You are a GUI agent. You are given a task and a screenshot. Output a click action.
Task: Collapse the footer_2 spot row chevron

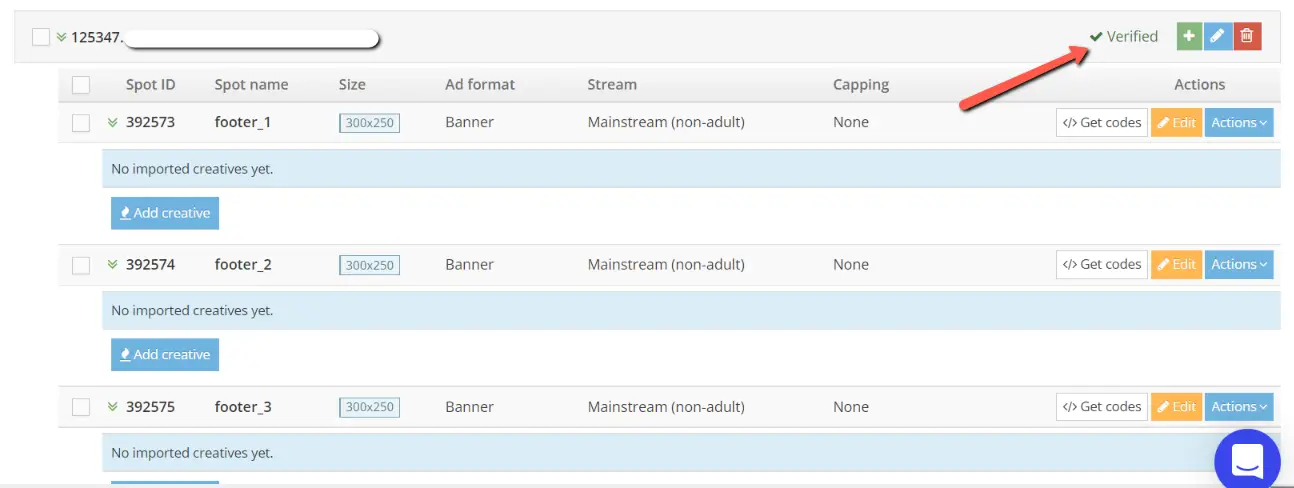coord(112,265)
